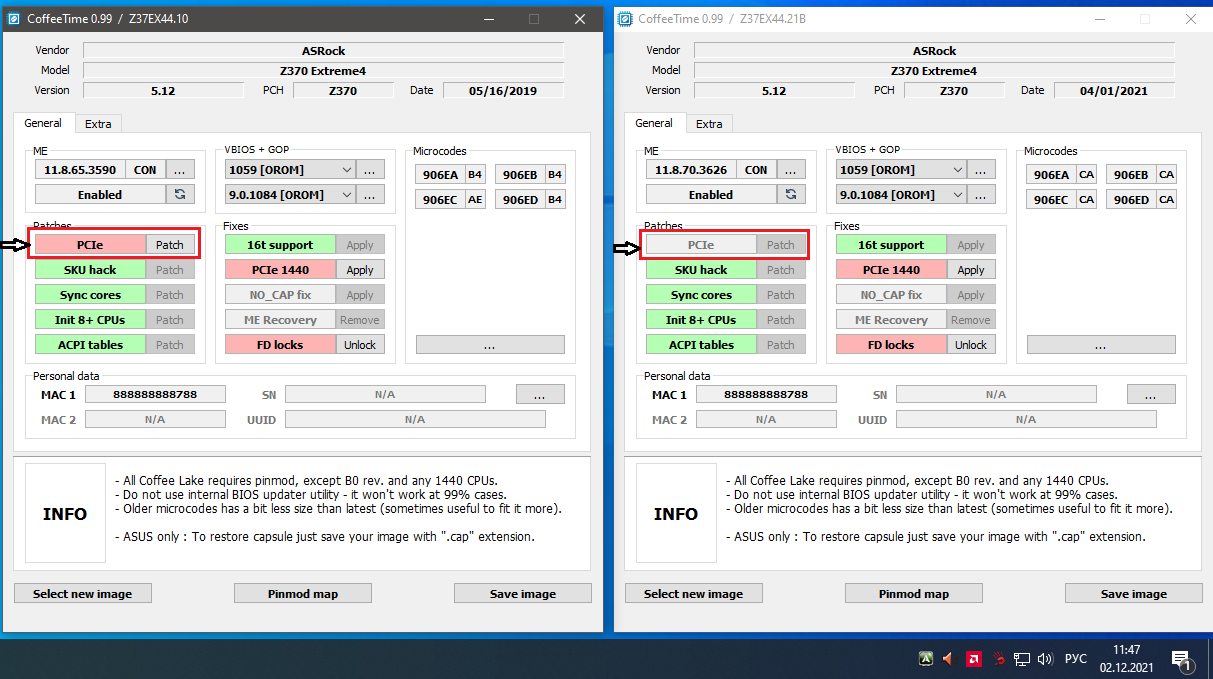The image size is (1213, 679).
Task: Click 16t support label in right window
Action: coord(891,245)
